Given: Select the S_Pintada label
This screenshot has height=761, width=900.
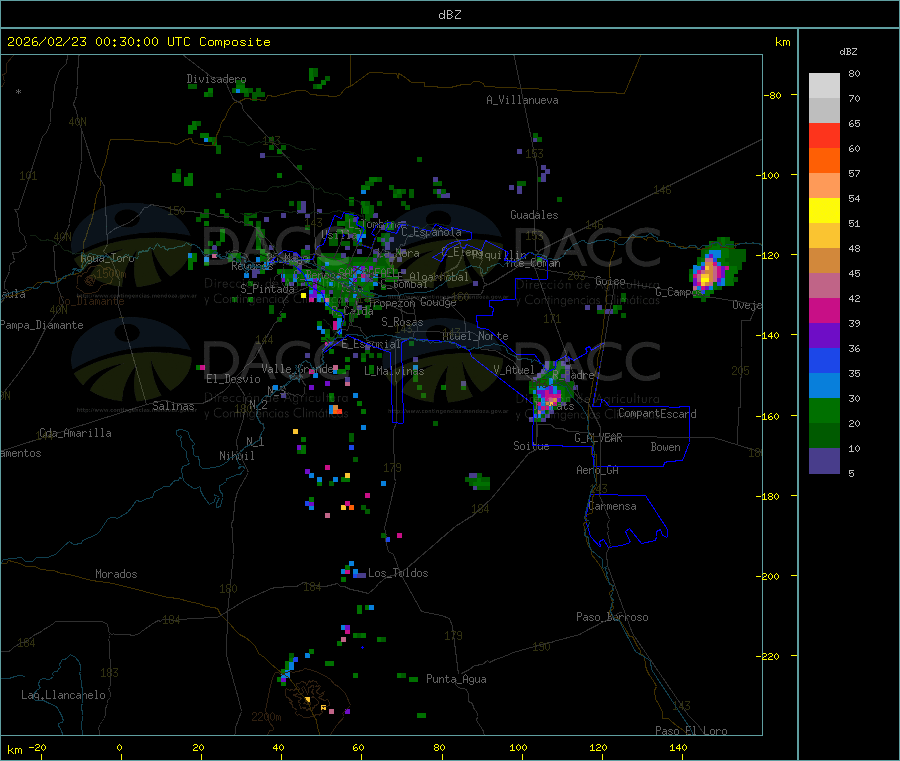Looking at the screenshot, I should pyautogui.click(x=267, y=289).
